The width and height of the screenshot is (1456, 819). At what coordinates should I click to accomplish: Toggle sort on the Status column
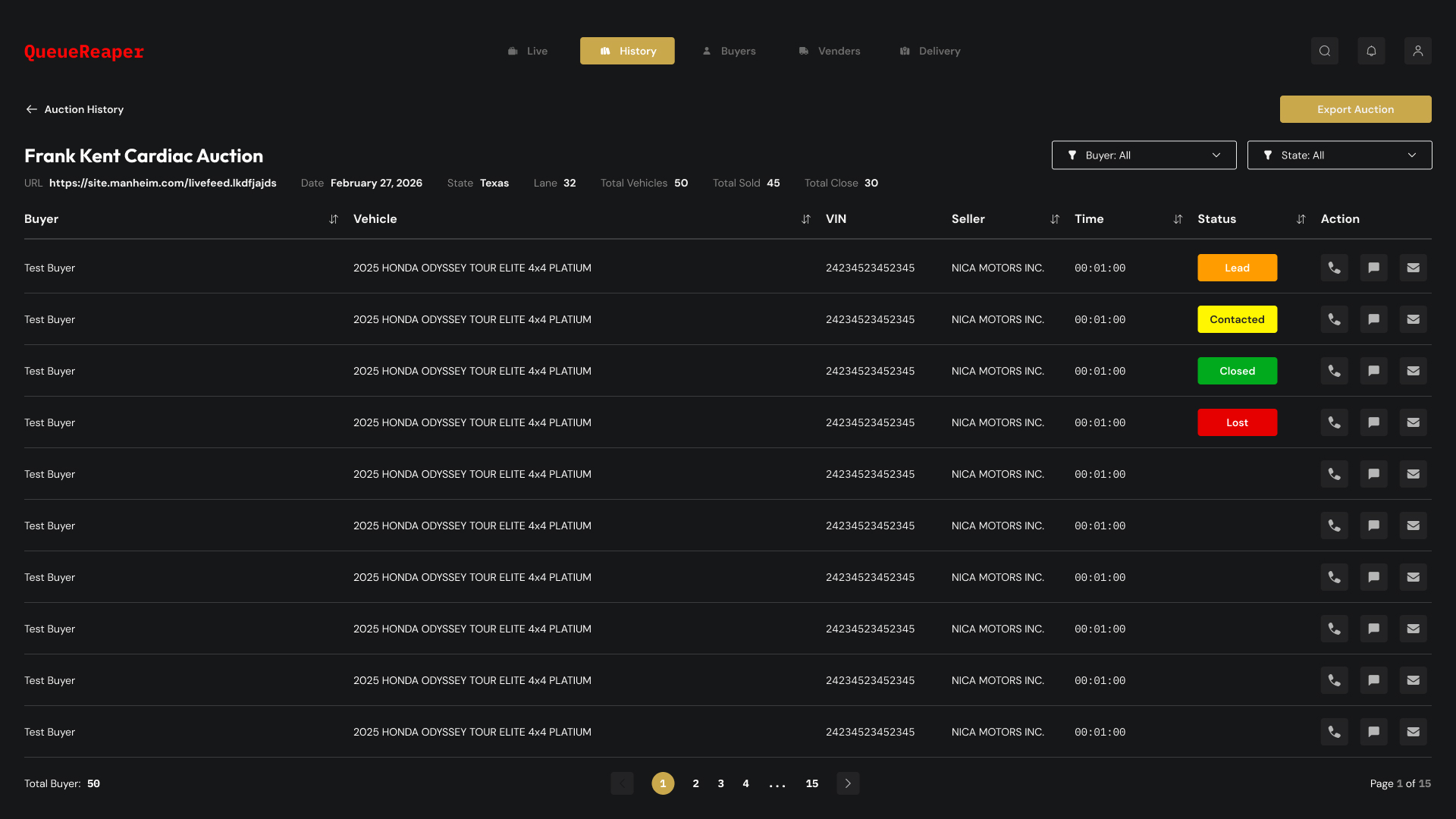[1301, 219]
